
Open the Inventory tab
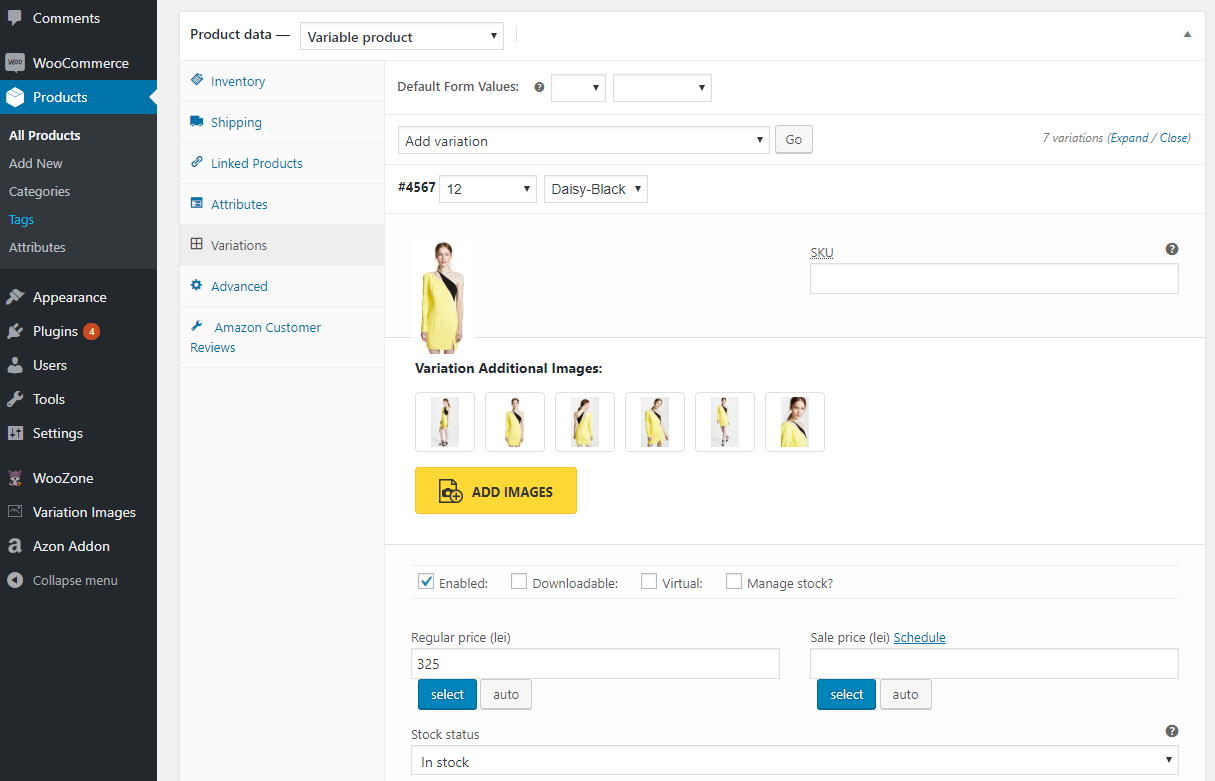282,81
